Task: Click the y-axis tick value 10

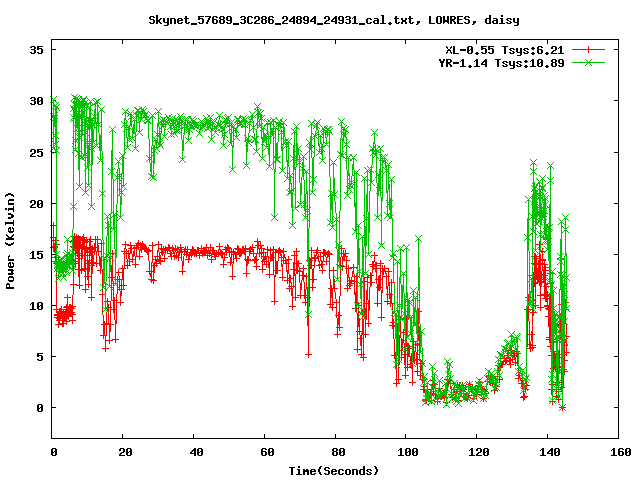Action: click(36, 306)
